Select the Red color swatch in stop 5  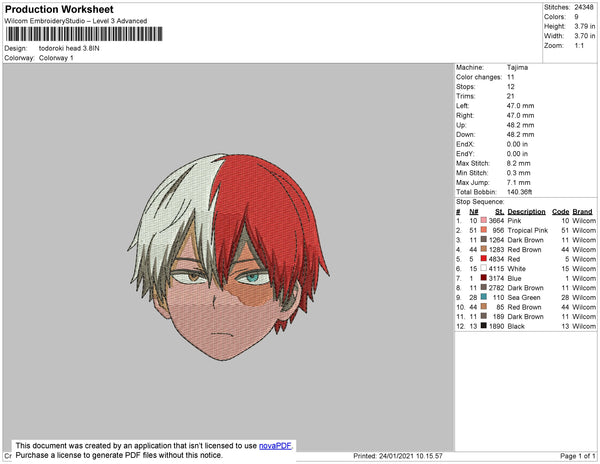pyautogui.click(x=484, y=259)
